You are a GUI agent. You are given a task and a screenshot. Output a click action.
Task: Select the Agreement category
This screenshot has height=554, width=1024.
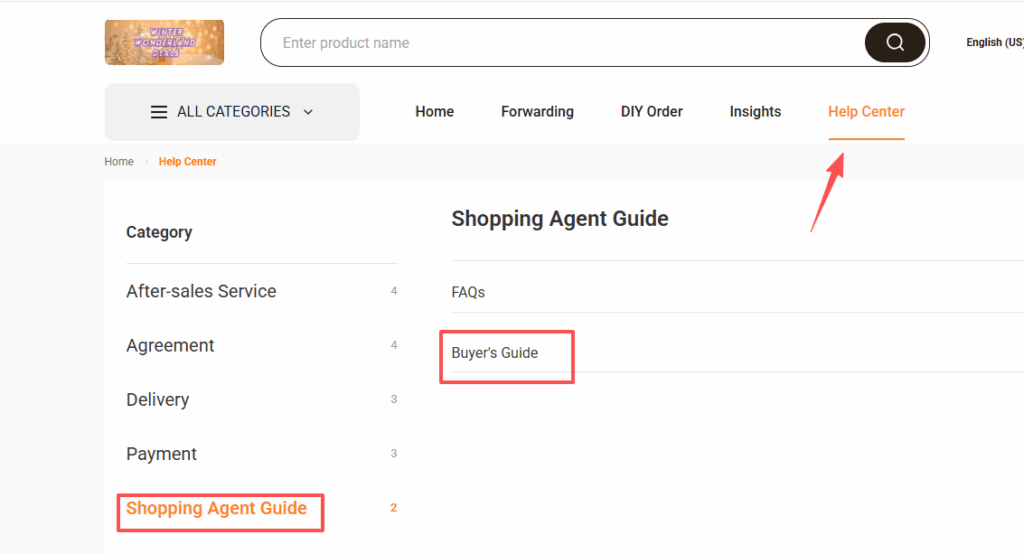click(170, 345)
